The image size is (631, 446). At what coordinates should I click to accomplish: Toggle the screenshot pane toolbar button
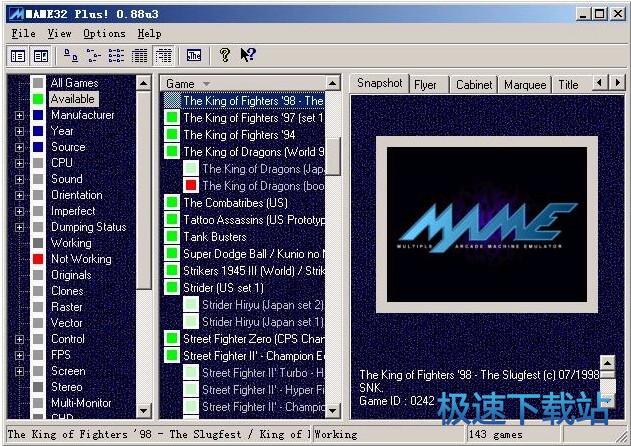click(x=41, y=56)
